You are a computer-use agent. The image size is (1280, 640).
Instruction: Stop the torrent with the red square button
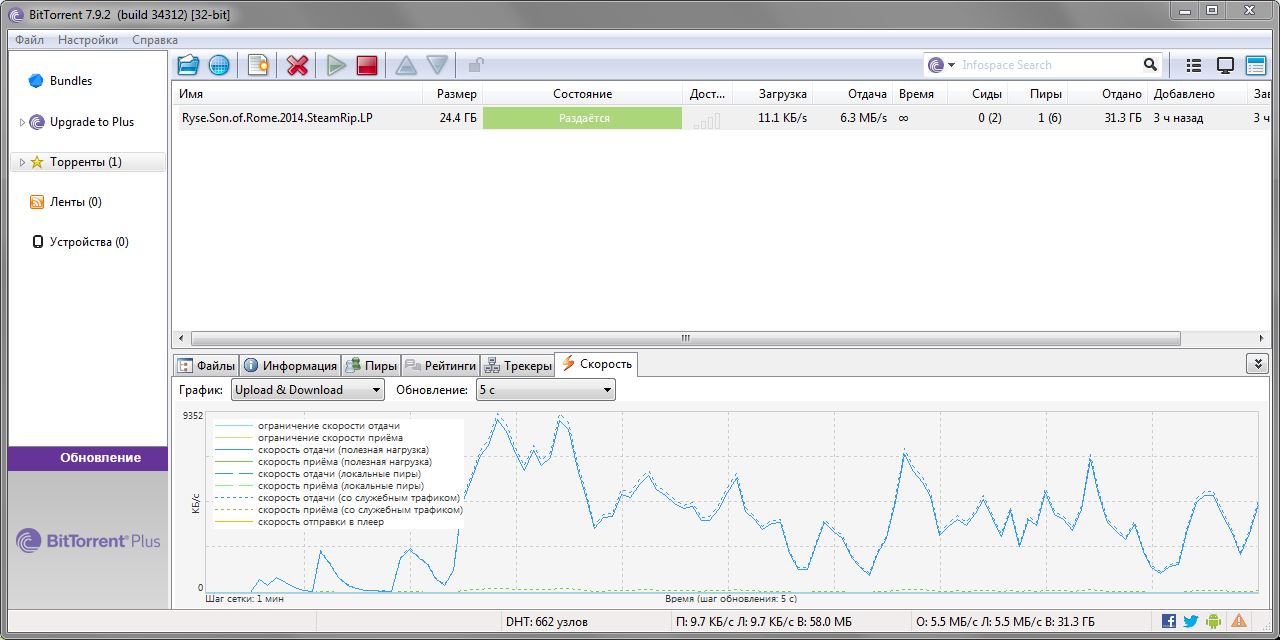[x=367, y=65]
